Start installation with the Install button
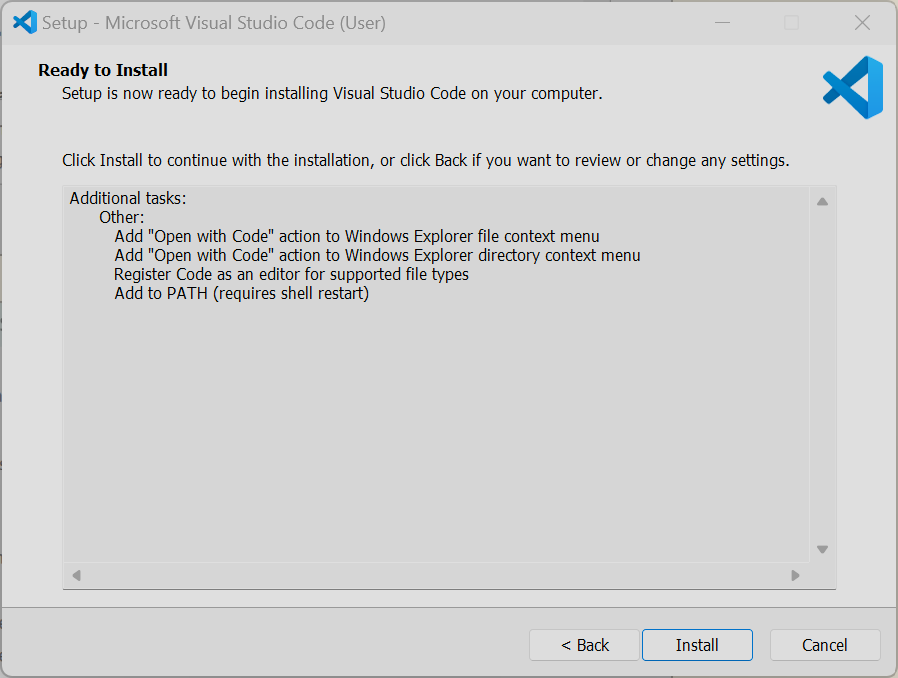The image size is (898, 678). tap(697, 645)
